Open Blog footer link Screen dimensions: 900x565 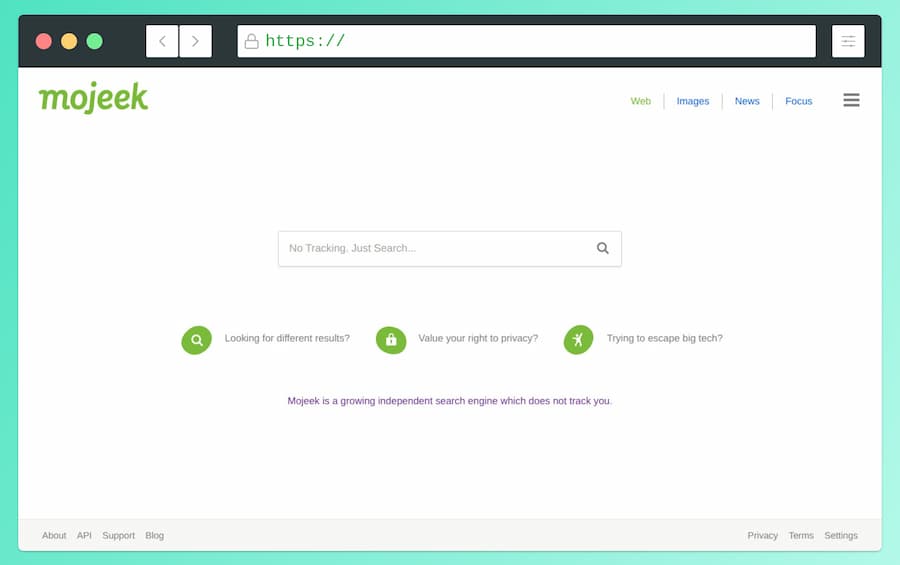tap(154, 535)
